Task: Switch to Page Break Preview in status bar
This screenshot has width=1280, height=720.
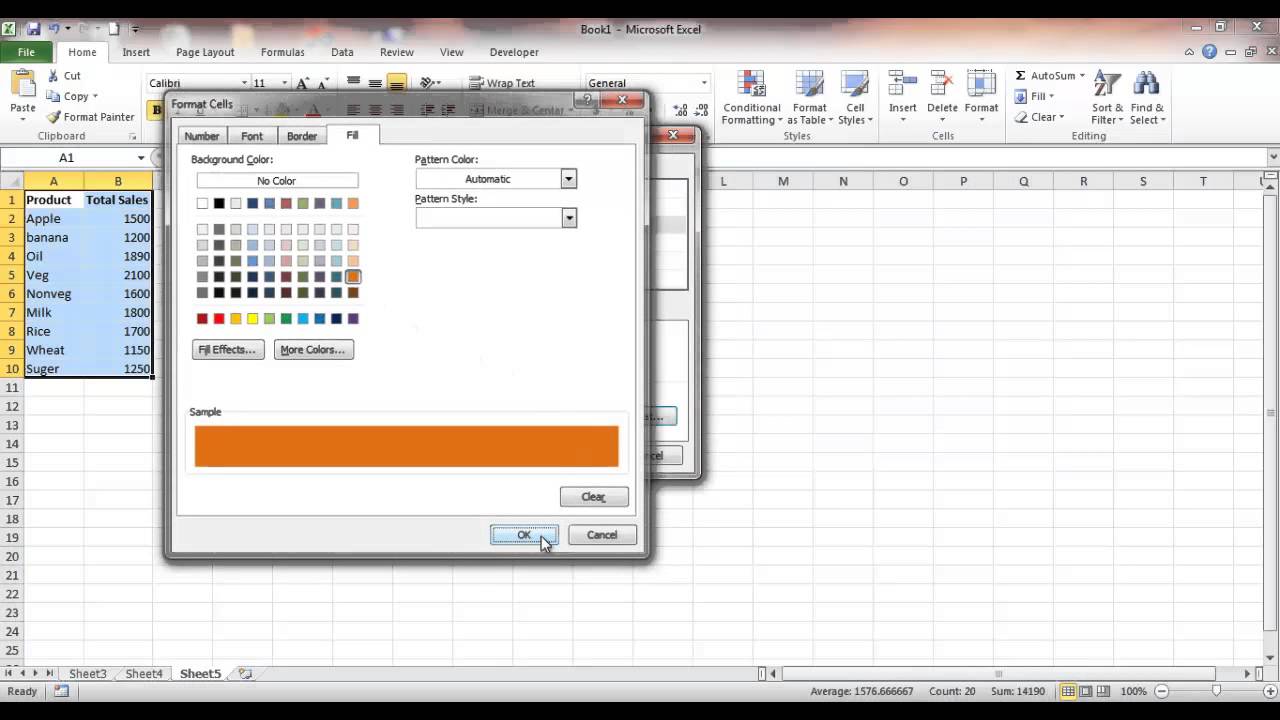Action: 1103,691
